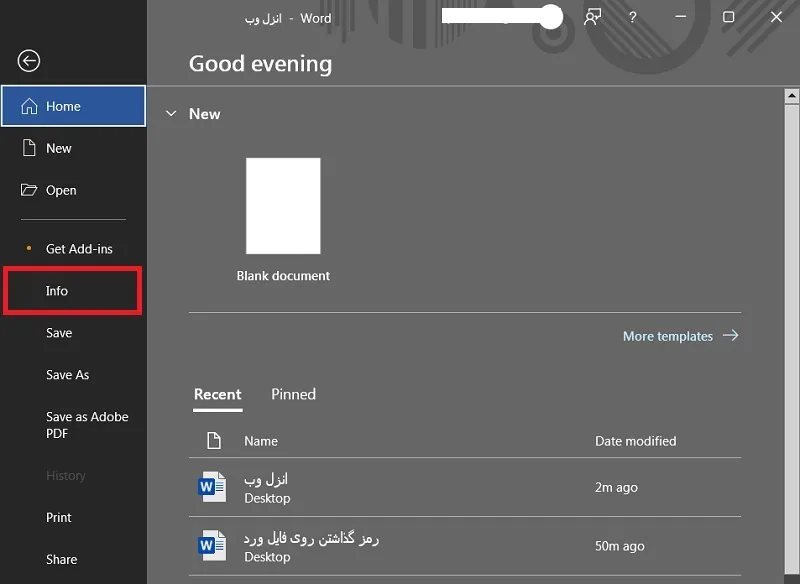Image resolution: width=800 pixels, height=584 pixels.
Task: Click the Word file icon beside انزل وب
Action: coord(212,487)
